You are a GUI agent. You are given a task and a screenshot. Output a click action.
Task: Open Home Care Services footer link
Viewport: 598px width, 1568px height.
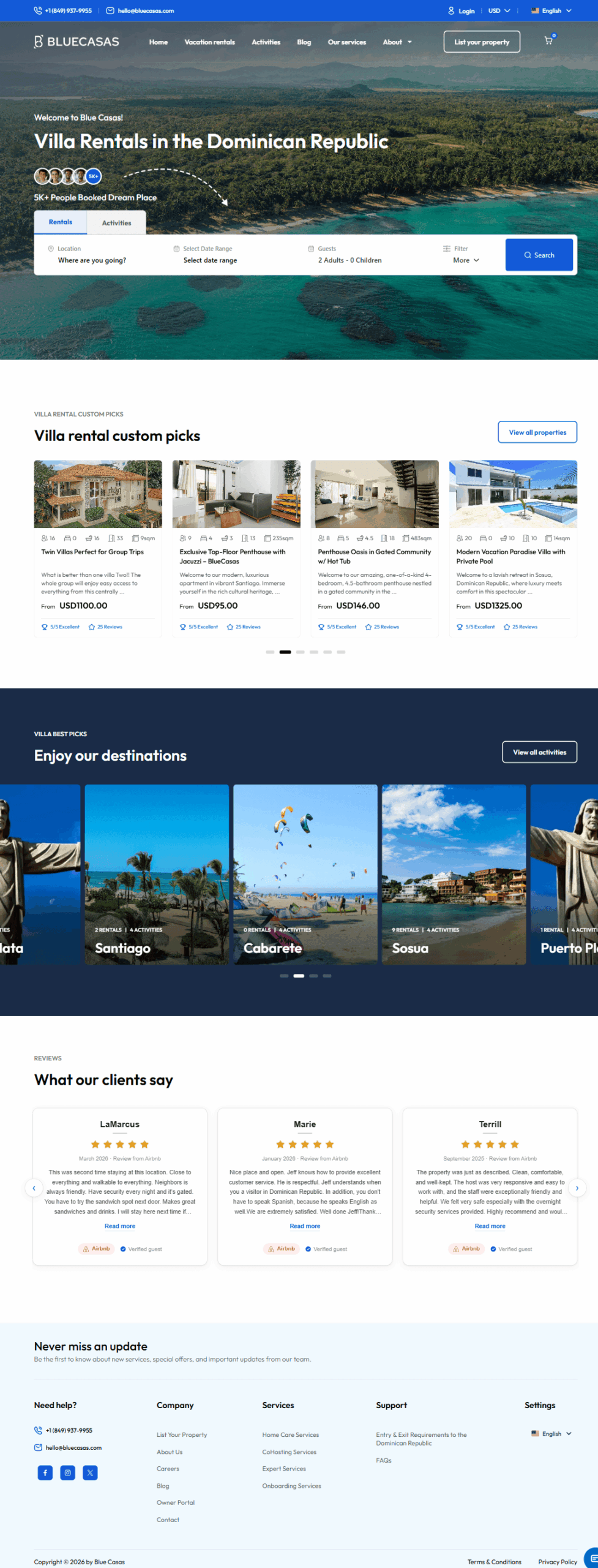coord(291,1434)
